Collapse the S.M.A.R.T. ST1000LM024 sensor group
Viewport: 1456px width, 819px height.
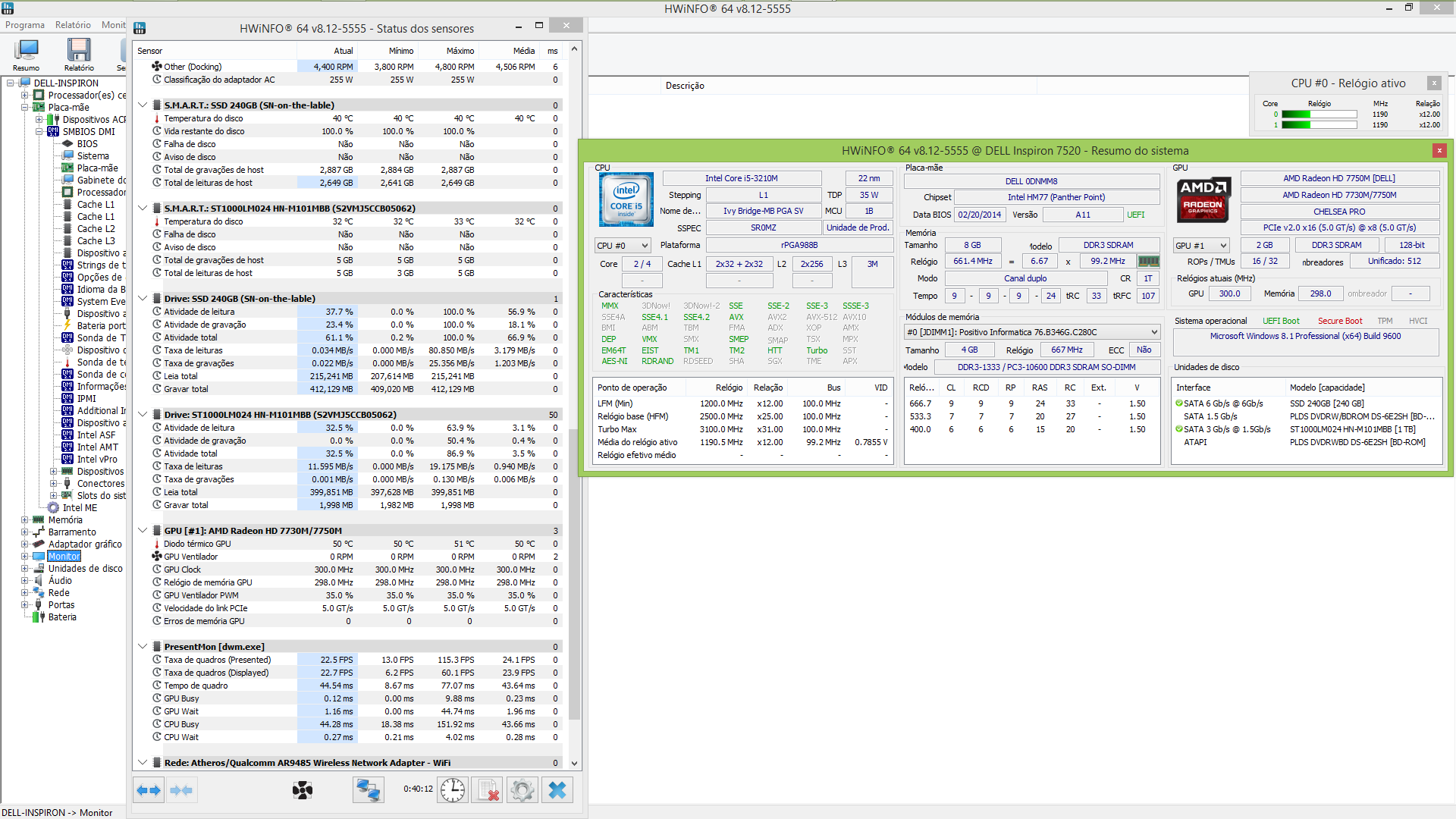(x=143, y=209)
